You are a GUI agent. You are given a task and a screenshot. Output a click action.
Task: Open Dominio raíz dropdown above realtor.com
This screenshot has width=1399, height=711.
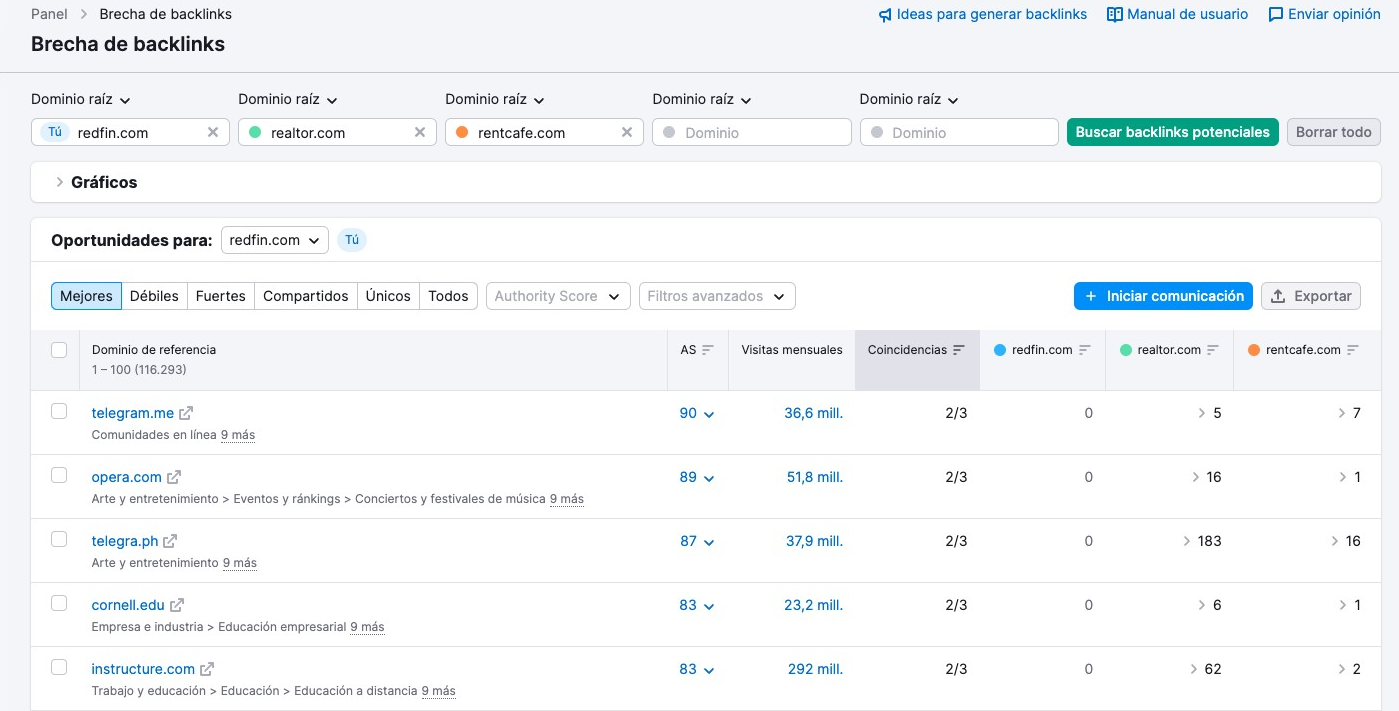[x=288, y=99]
